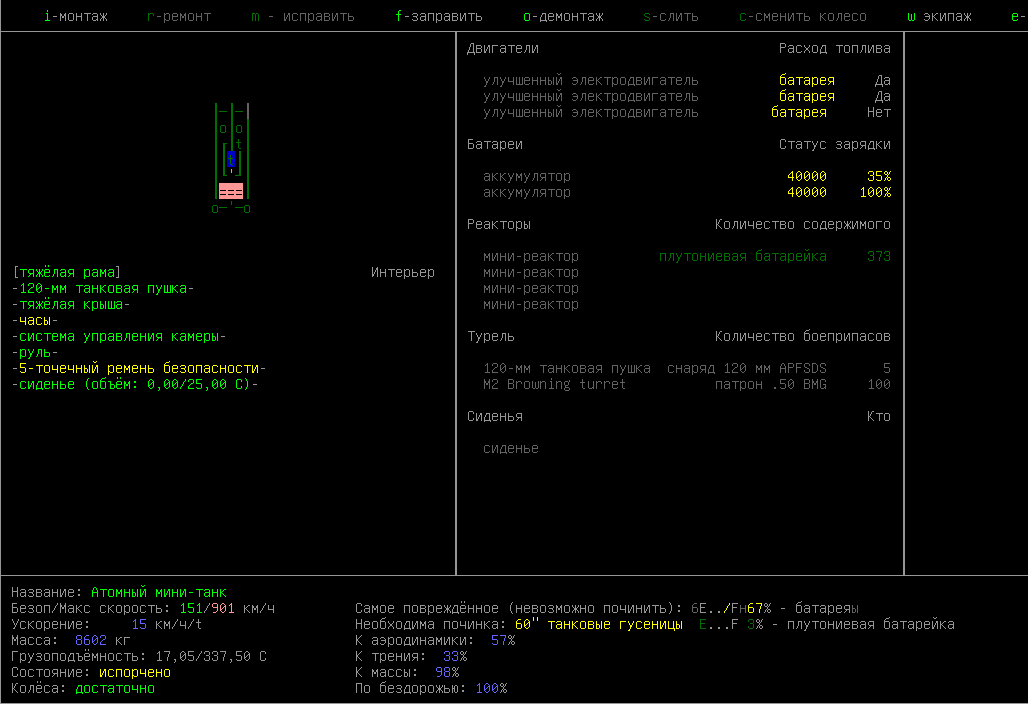Choose 'i-монтаж' in the top command bar

click(x=76, y=16)
